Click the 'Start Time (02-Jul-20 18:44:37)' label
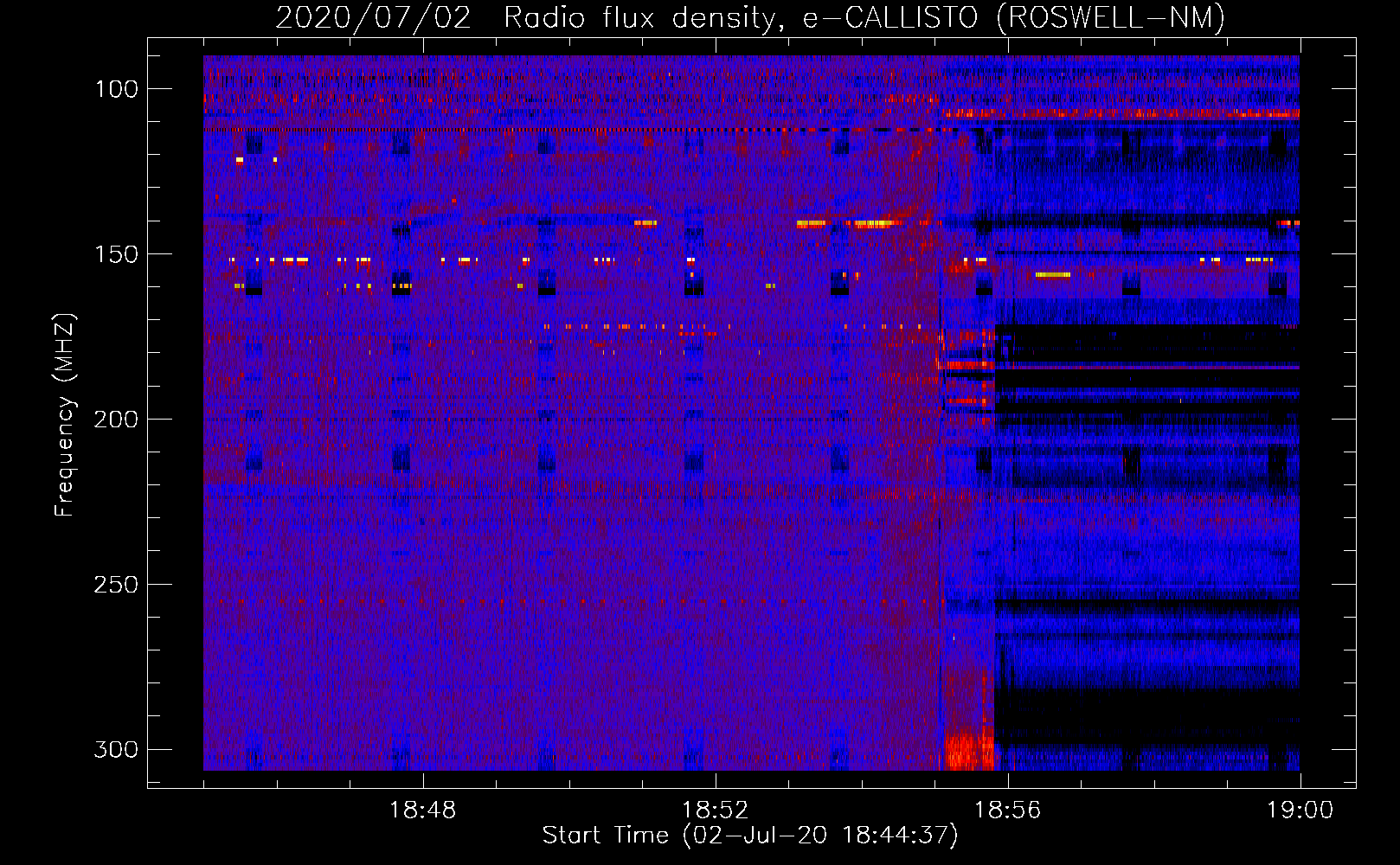The width and height of the screenshot is (1400, 865). tap(750, 836)
